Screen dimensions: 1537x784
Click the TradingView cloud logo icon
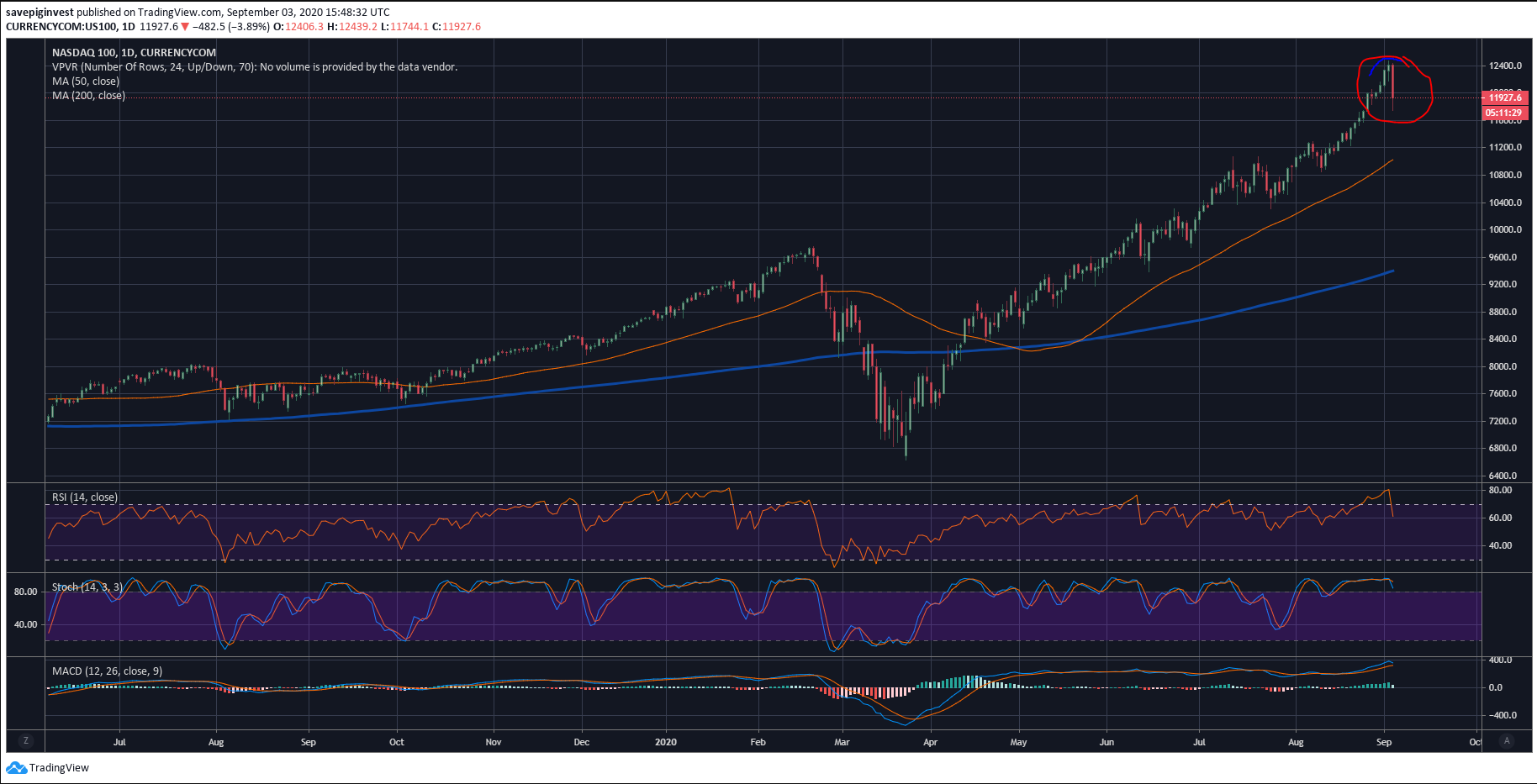pos(16,768)
